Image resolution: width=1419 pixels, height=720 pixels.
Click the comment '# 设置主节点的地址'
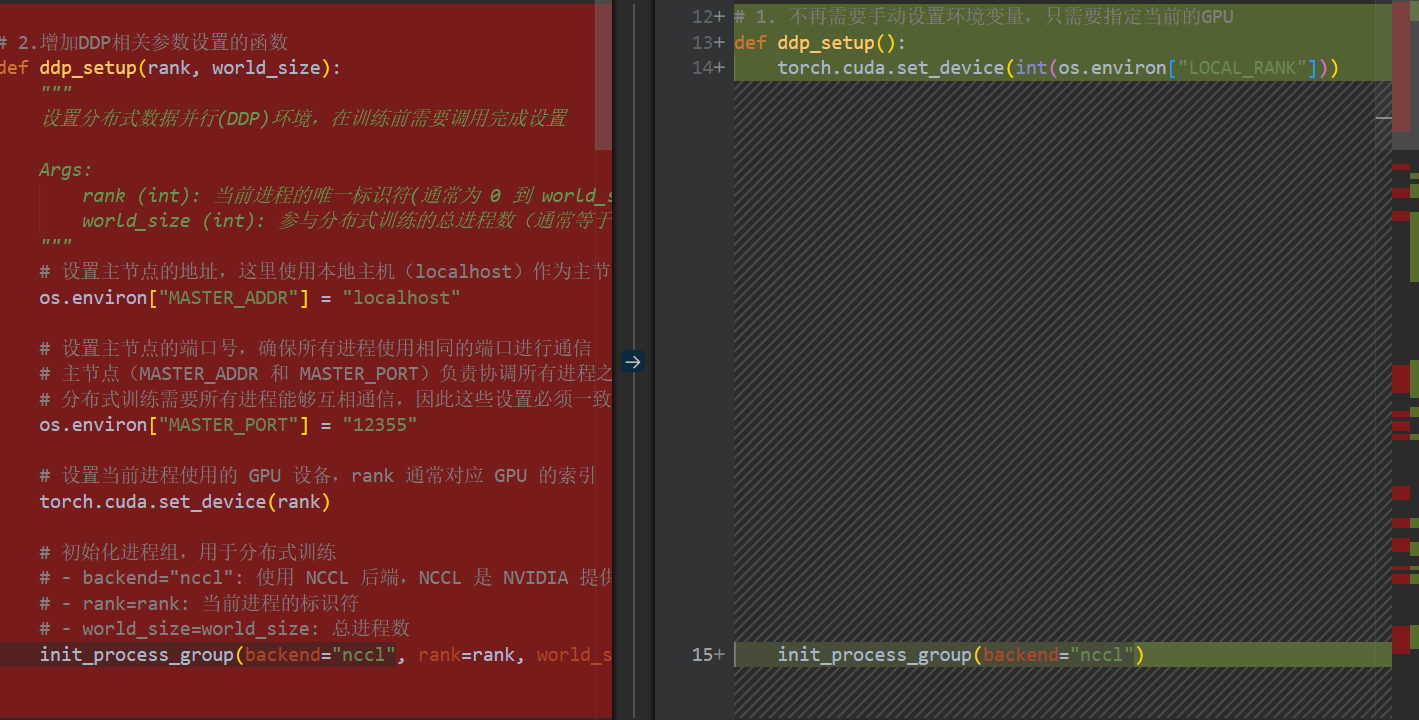pyautogui.click(x=325, y=272)
